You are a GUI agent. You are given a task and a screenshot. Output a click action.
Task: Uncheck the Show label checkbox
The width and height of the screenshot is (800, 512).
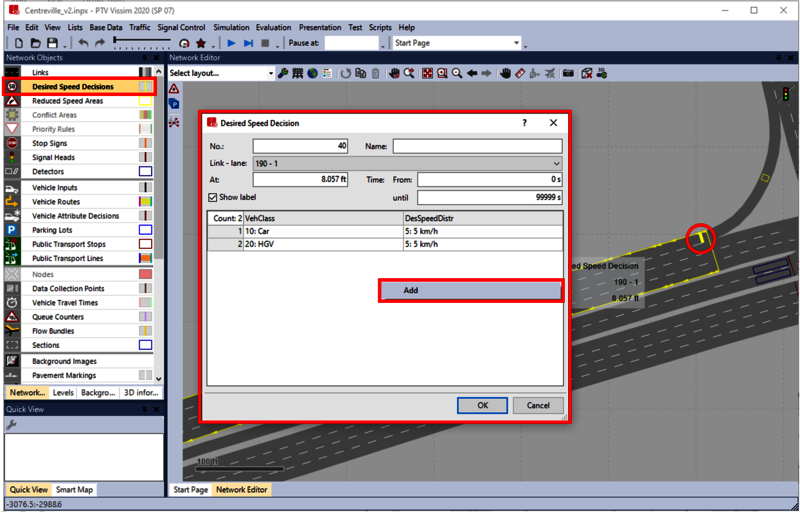click(213, 198)
